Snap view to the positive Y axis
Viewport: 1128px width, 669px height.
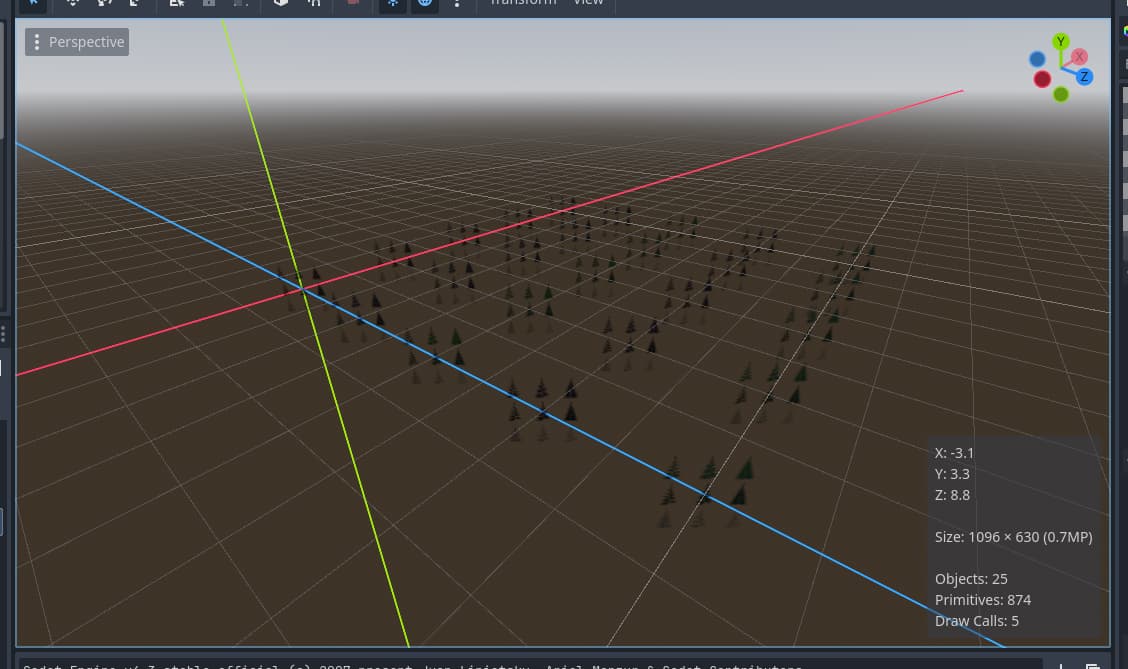tap(1060, 41)
